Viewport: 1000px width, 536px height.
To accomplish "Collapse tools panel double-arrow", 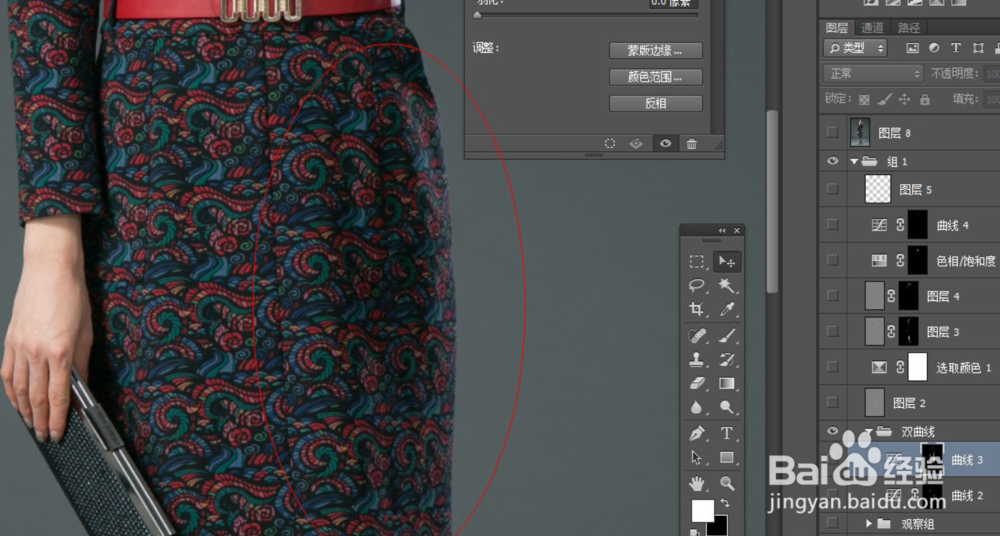I will [x=722, y=230].
